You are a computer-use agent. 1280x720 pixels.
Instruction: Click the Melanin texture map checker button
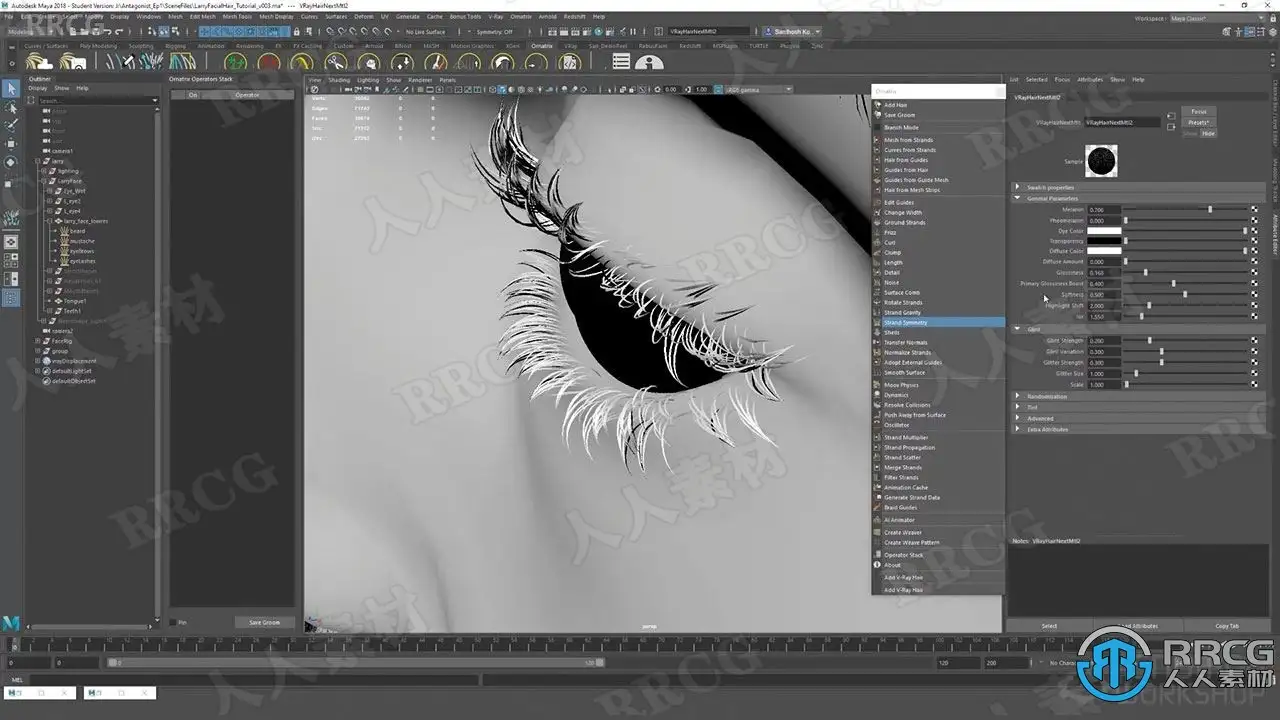tap(1254, 209)
